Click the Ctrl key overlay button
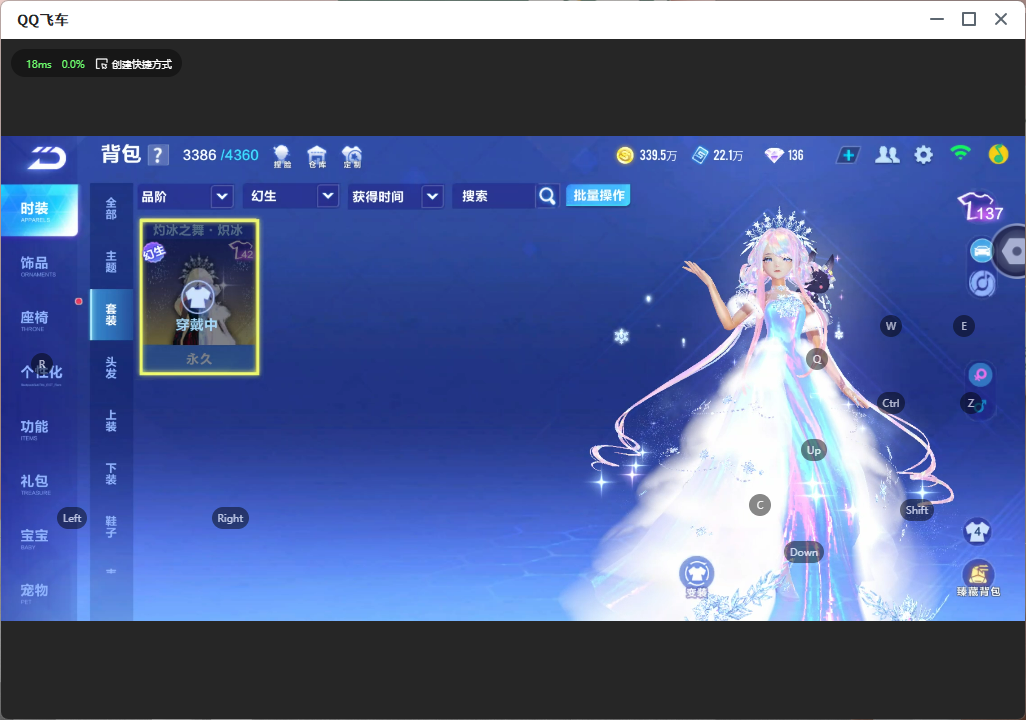The image size is (1026, 720). (891, 403)
